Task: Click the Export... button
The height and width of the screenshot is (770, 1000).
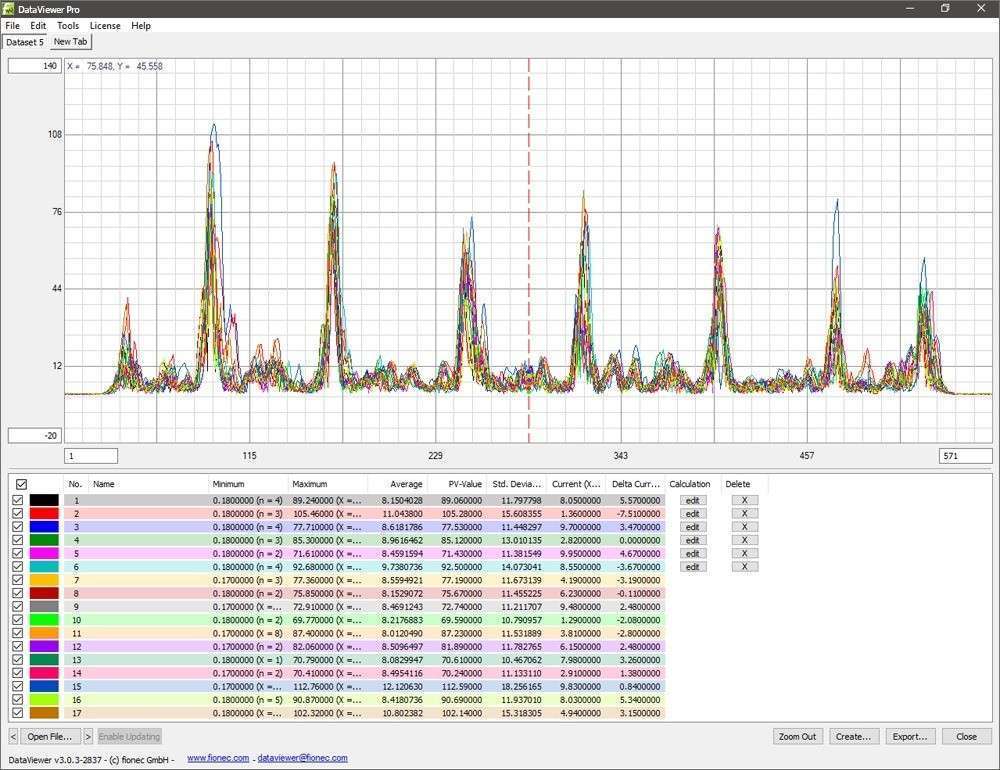Action: 910,736
